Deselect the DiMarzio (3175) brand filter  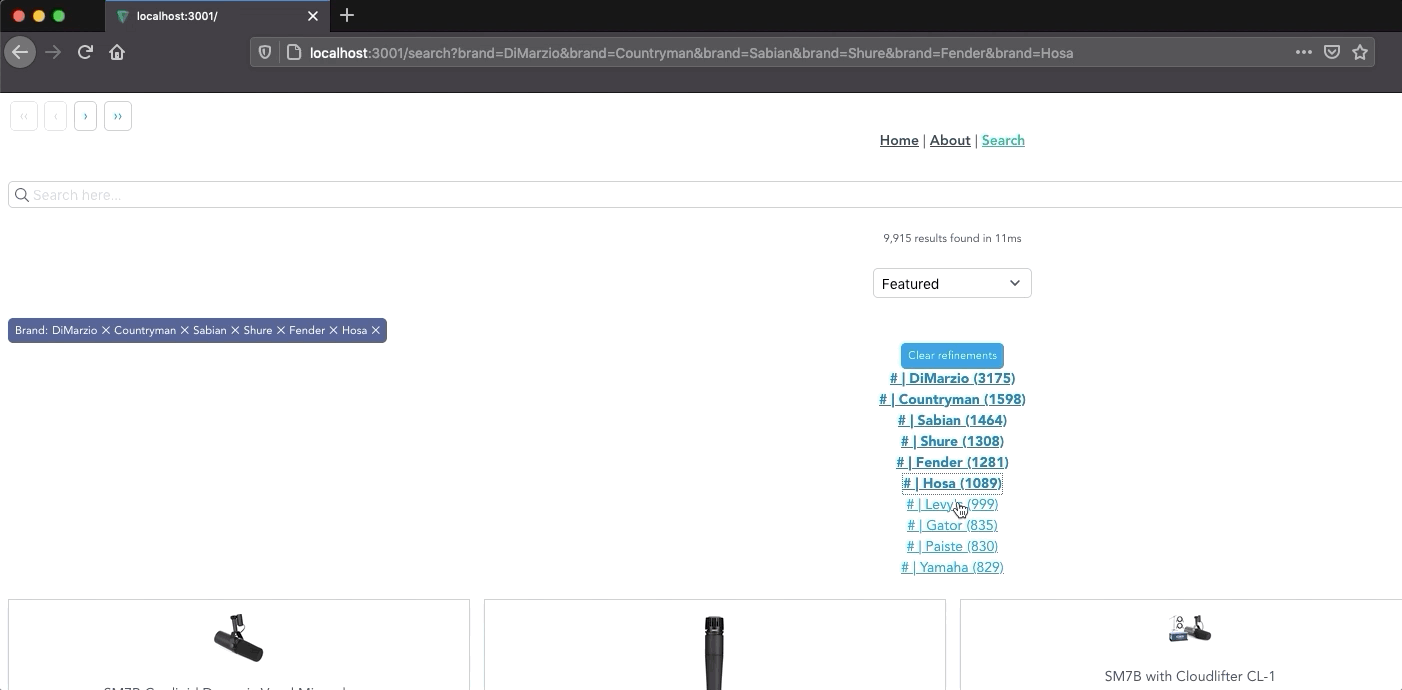coord(952,378)
